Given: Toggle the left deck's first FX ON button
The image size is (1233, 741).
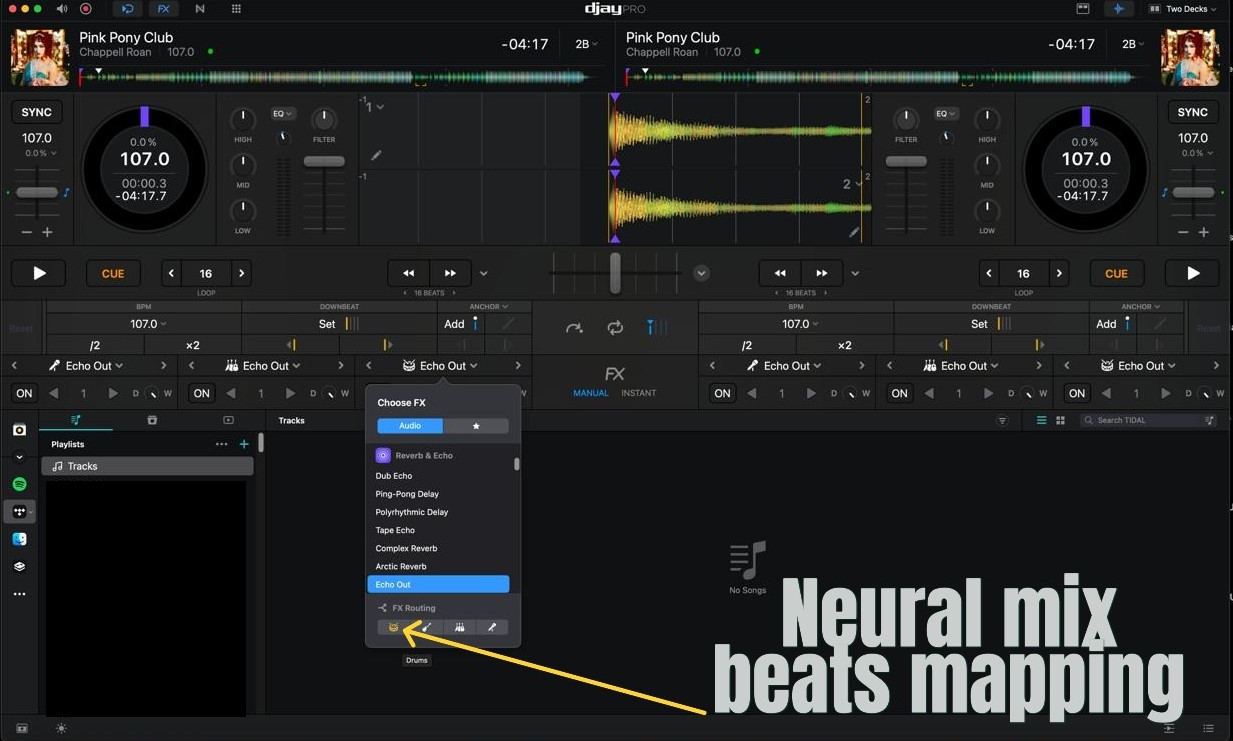Looking at the screenshot, I should [24, 393].
